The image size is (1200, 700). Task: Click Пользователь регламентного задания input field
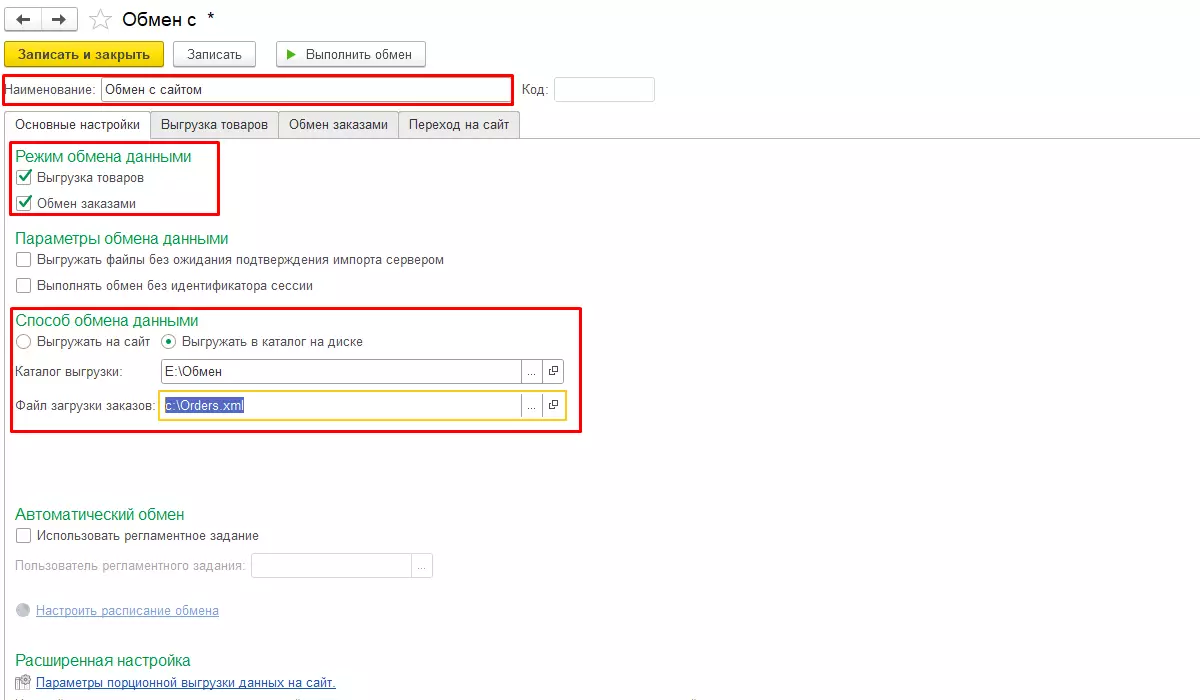(331, 566)
